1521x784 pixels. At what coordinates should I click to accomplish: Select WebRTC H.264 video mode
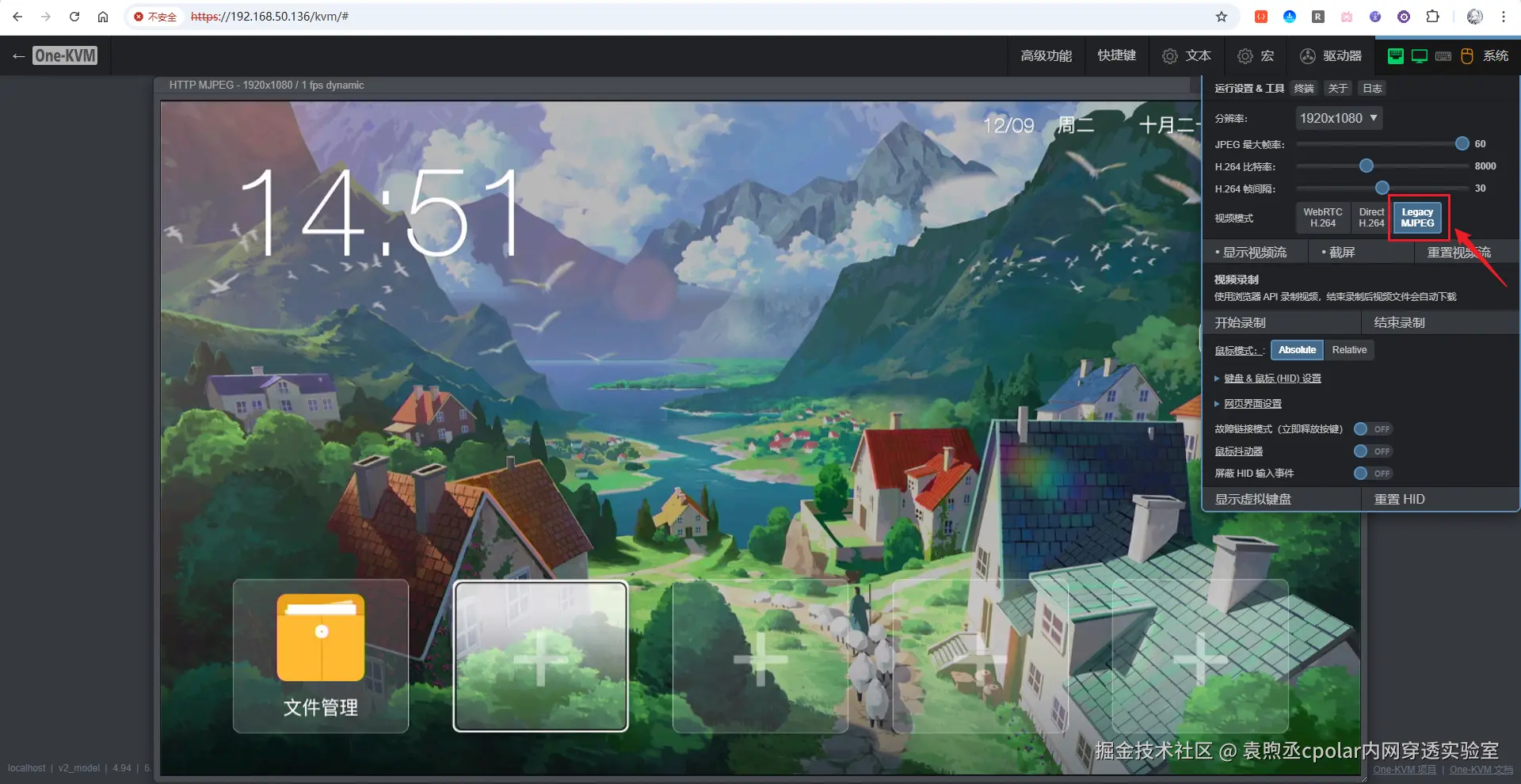click(1323, 218)
